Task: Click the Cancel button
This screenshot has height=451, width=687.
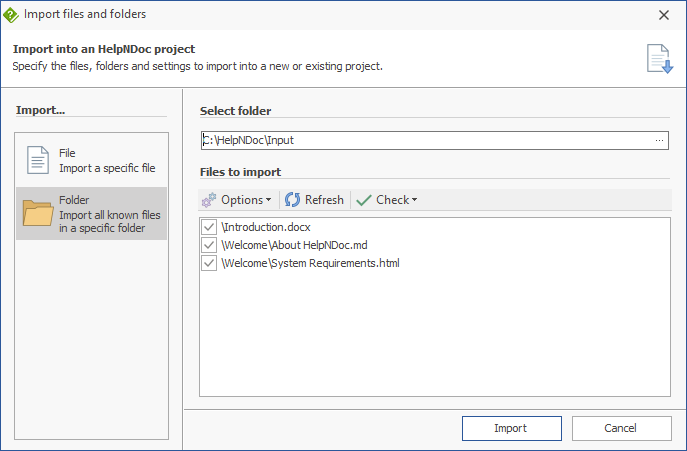Action: 621,428
